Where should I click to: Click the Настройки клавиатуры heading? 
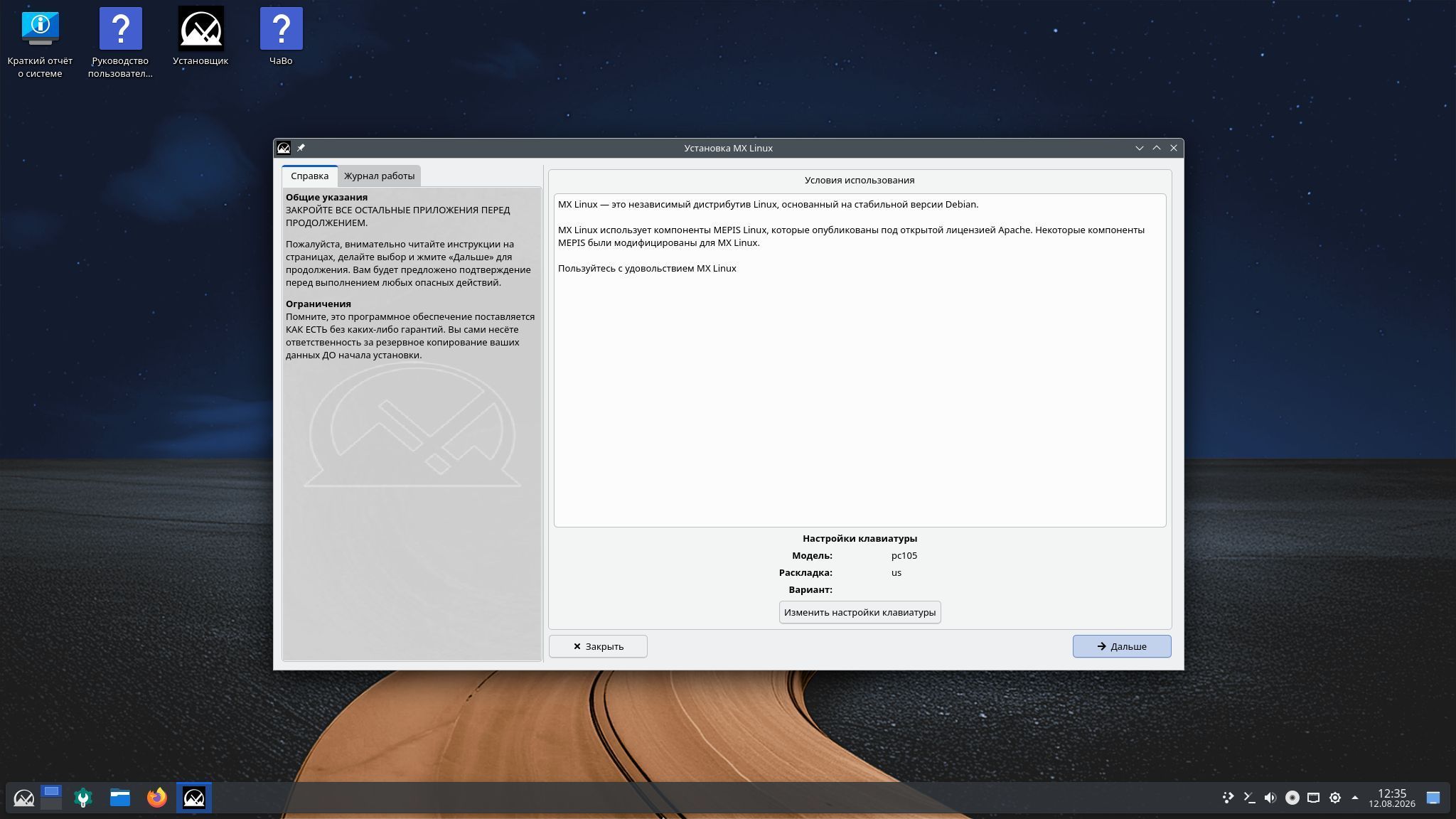tap(860, 538)
